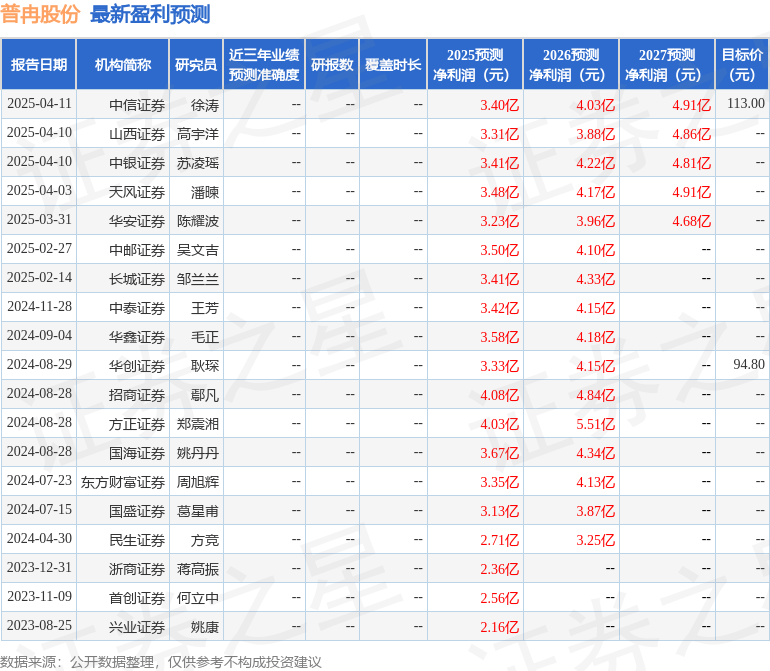Select the 113.00 target price cell

(746, 104)
